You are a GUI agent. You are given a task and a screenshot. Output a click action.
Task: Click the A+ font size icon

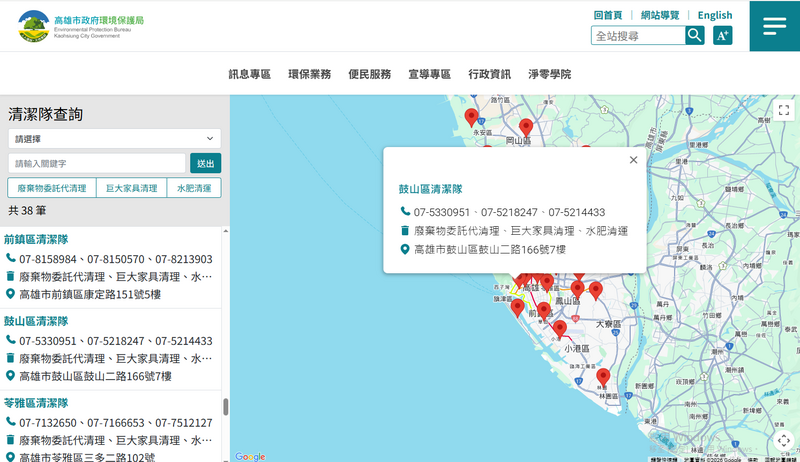click(722, 36)
